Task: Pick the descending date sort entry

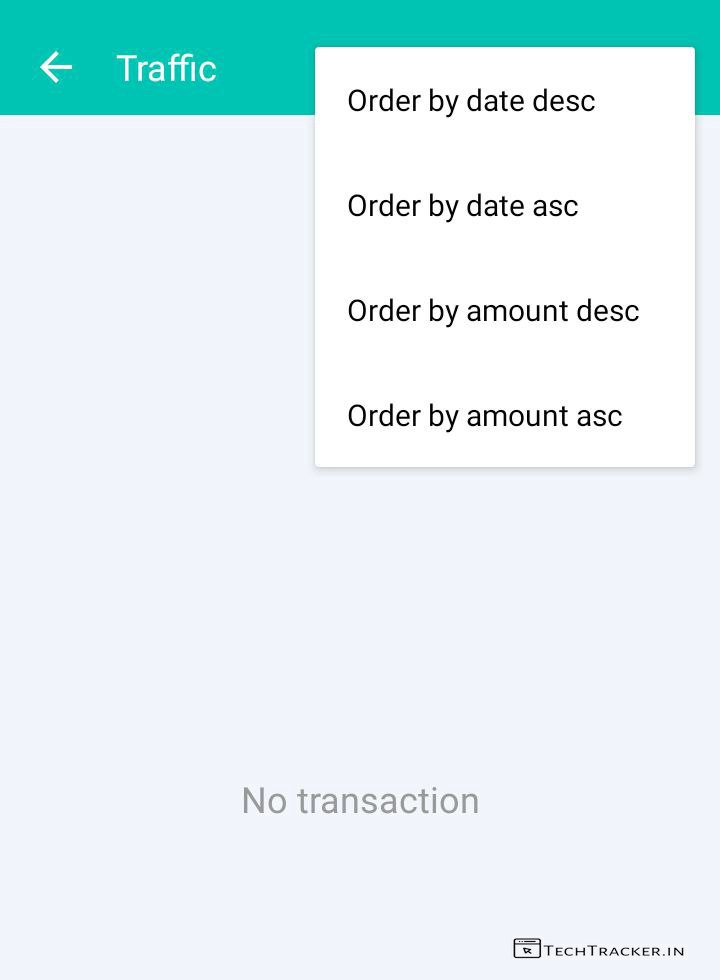Action: click(471, 101)
